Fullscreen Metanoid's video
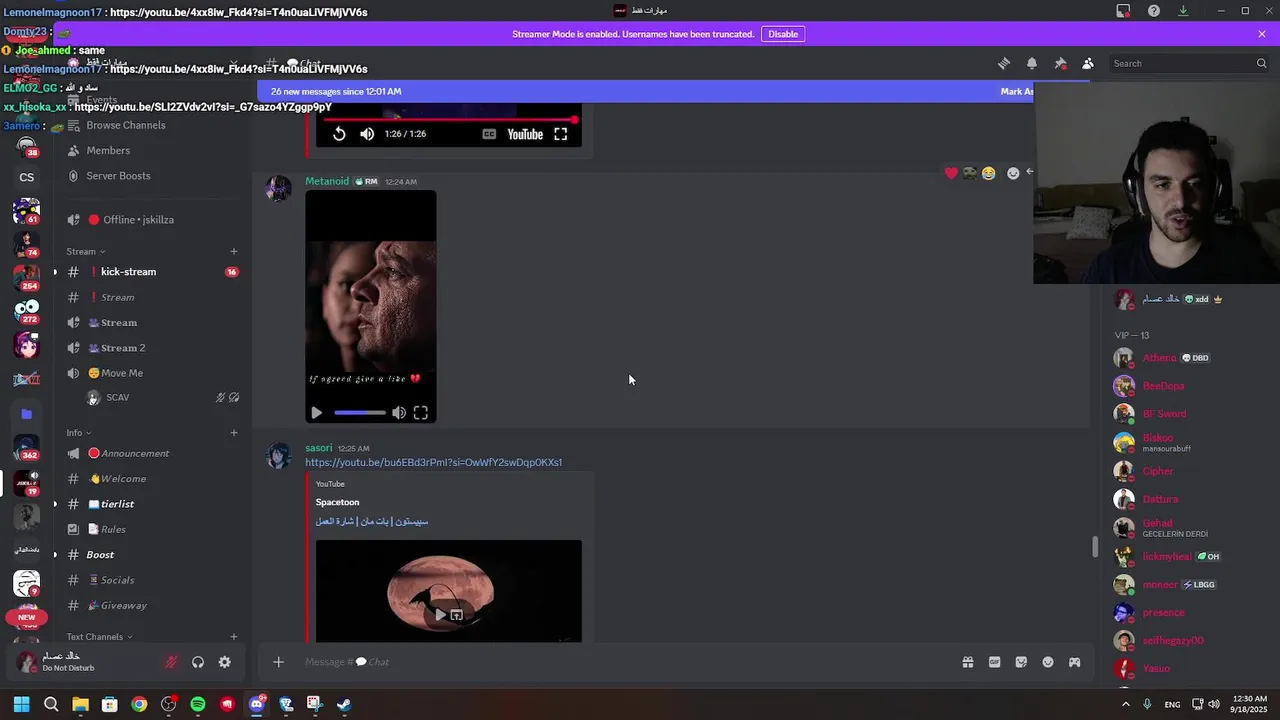The height and width of the screenshot is (720, 1280). tap(421, 413)
